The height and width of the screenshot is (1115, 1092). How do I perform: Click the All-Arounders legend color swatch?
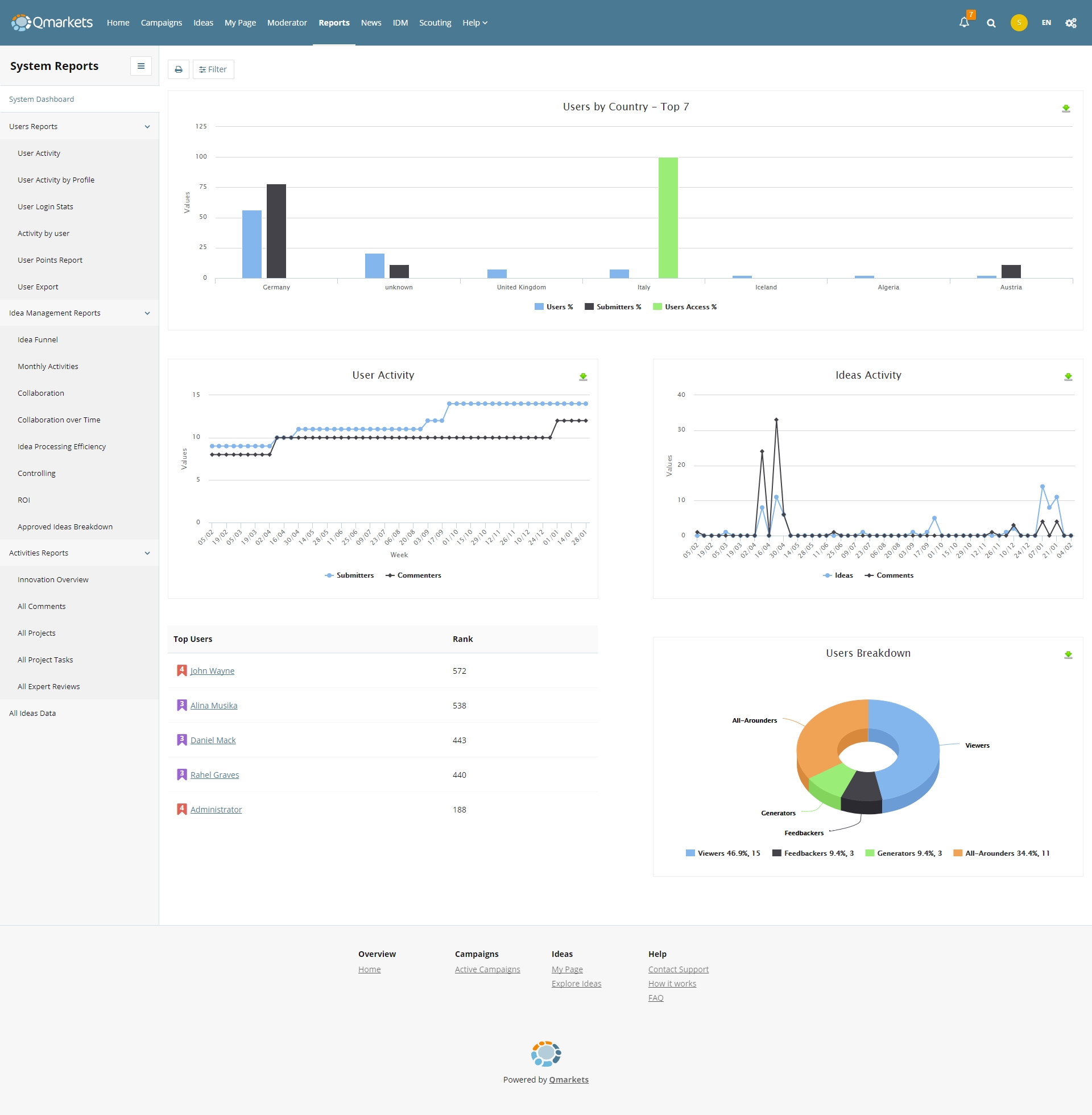coord(957,853)
